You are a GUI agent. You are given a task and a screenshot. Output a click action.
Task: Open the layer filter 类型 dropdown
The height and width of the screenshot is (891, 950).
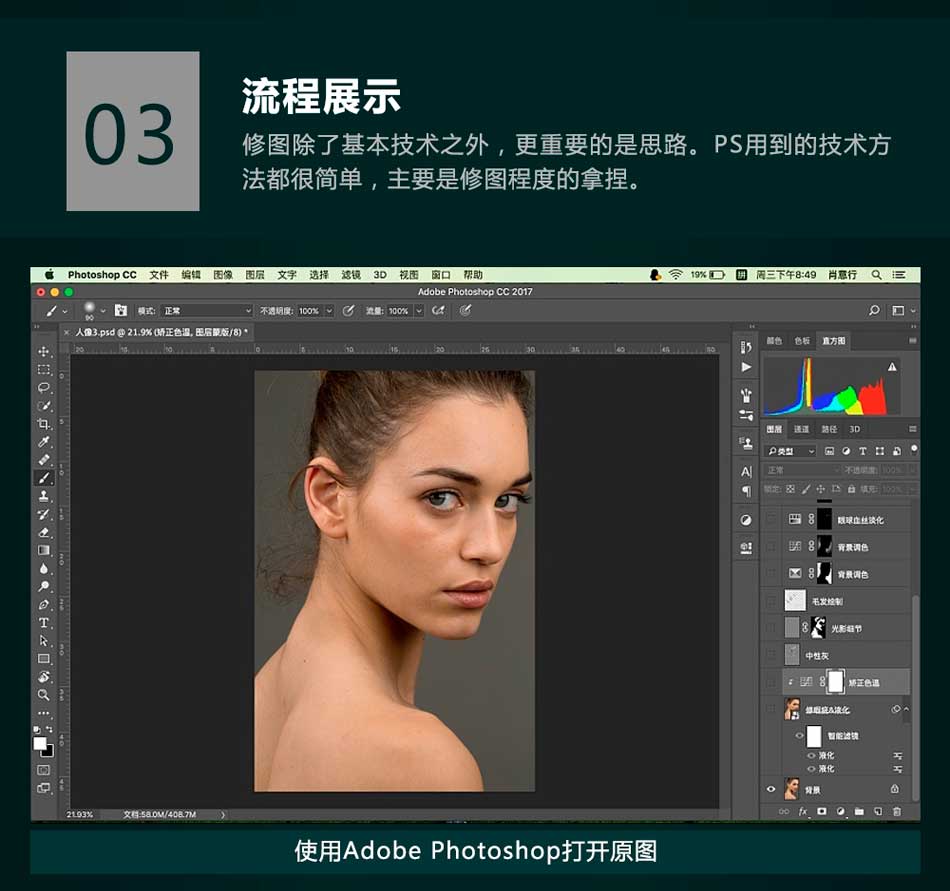[x=792, y=451]
